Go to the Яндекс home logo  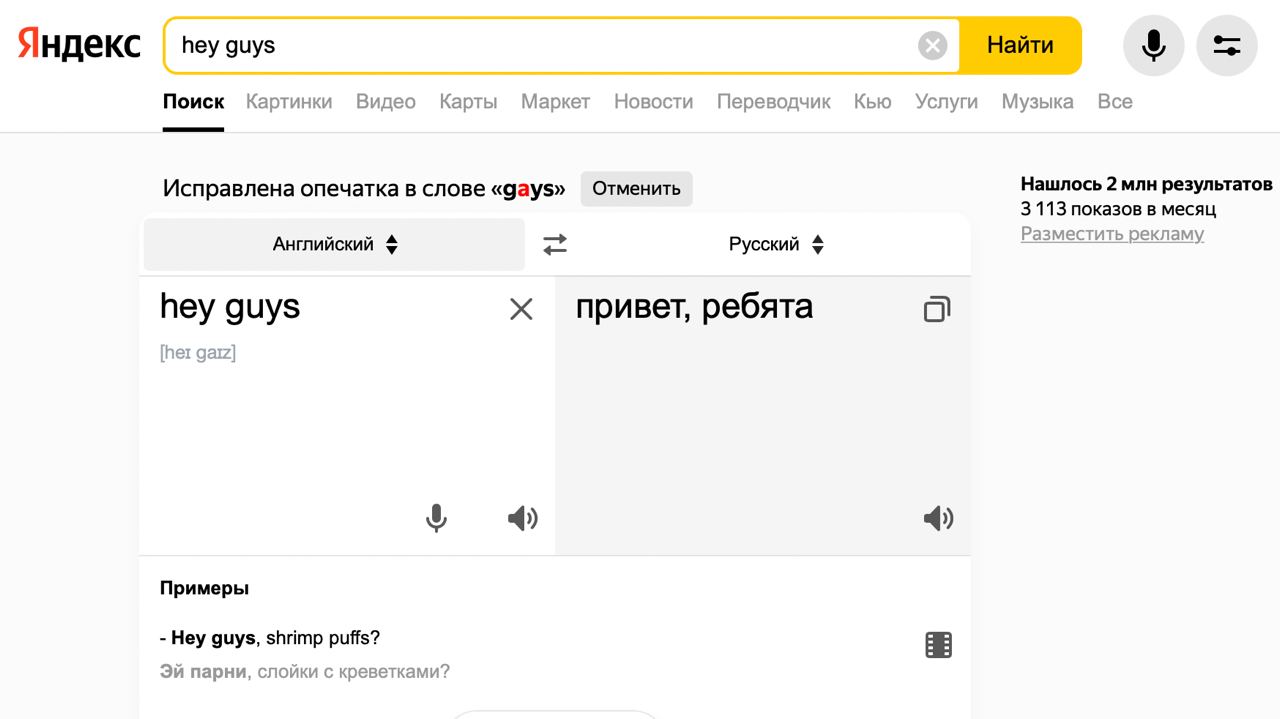[x=79, y=45]
